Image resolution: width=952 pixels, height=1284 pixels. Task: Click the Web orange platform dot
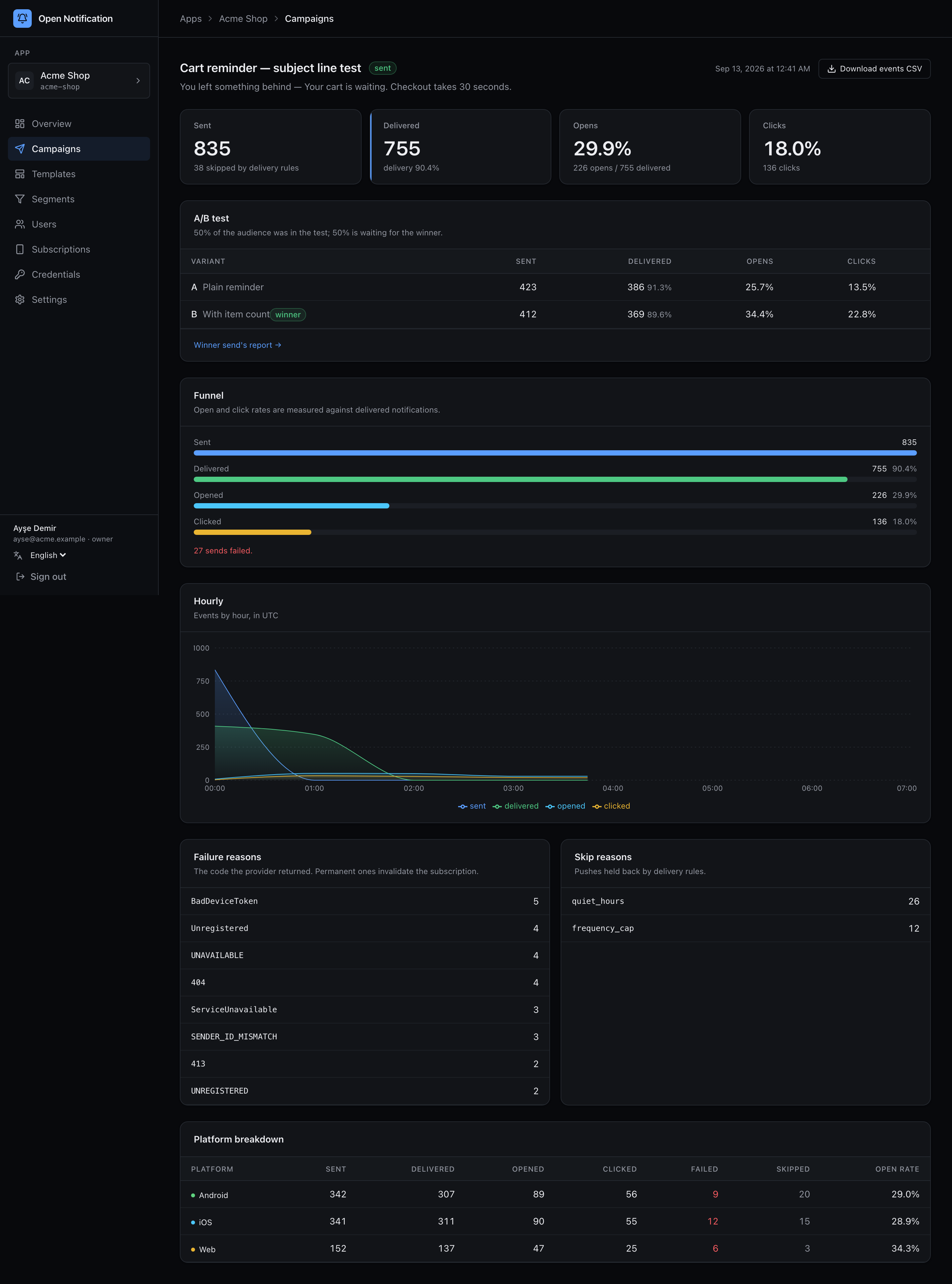pyautogui.click(x=193, y=1249)
